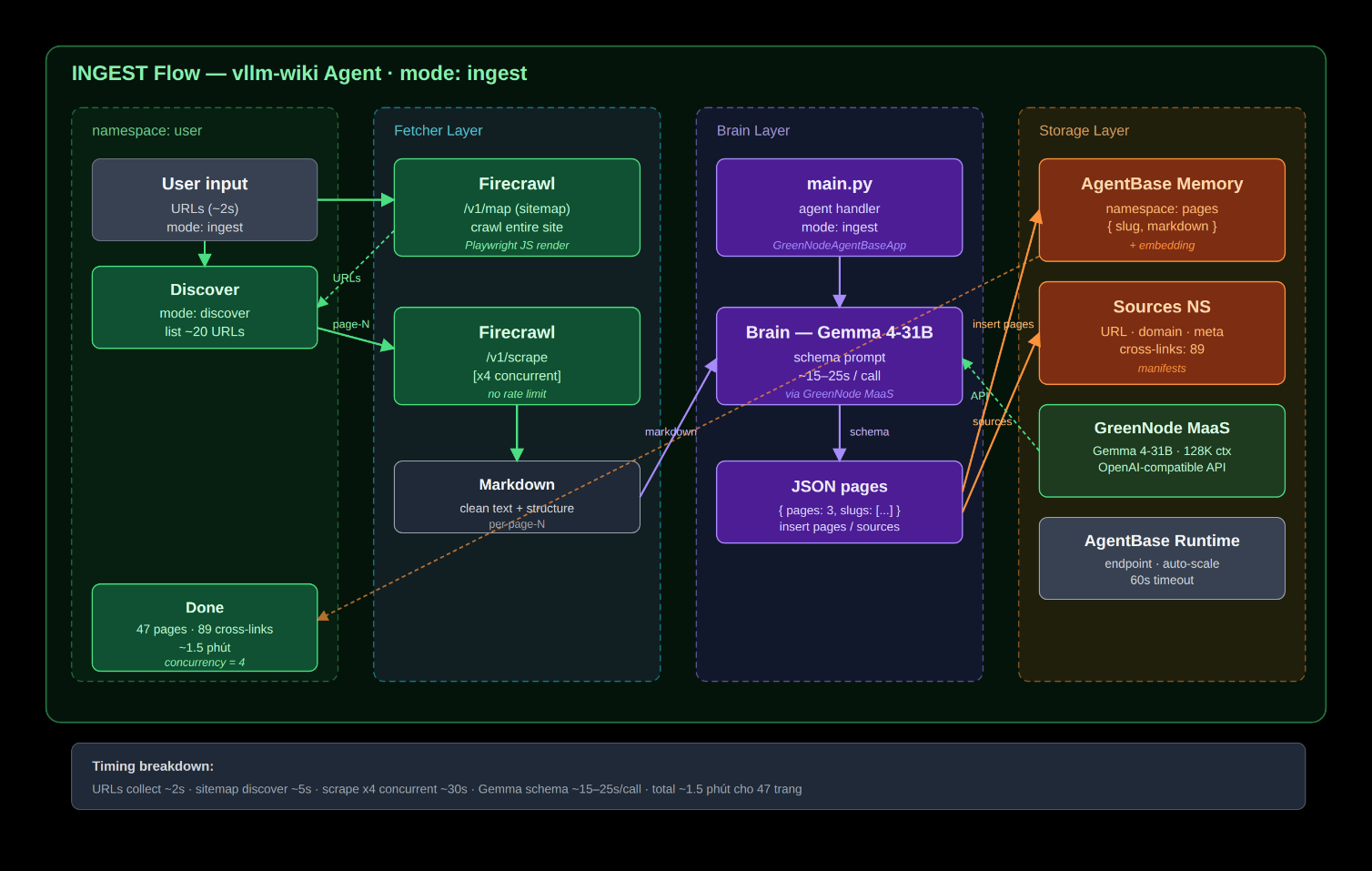
Task: Select the Discover node
Action: (x=205, y=307)
